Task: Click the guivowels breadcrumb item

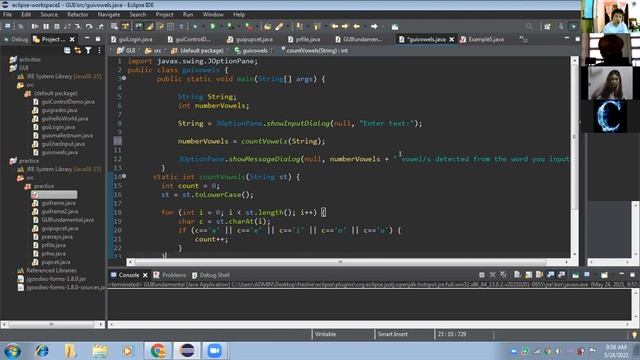Action: [x=251, y=51]
